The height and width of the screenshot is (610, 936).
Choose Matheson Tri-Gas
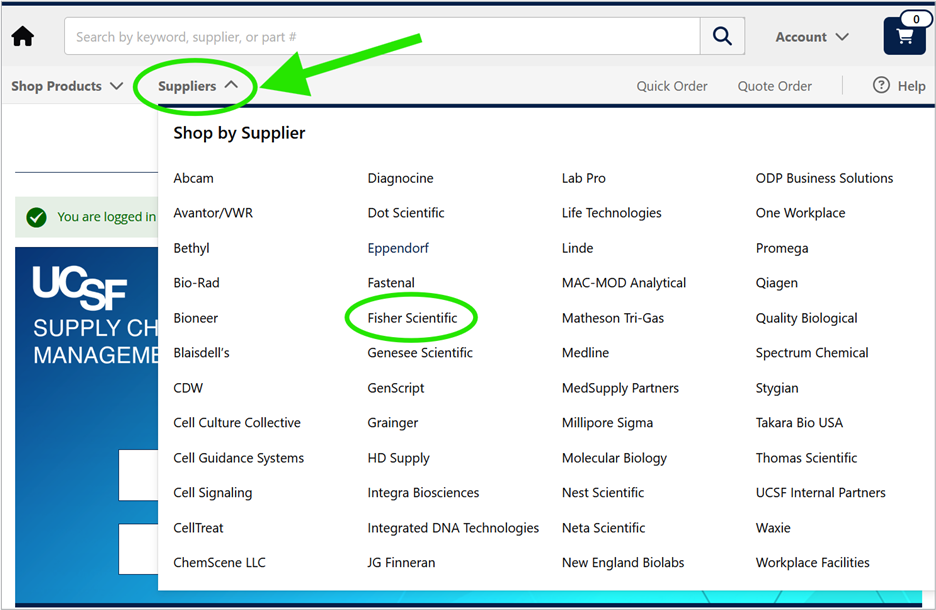point(612,318)
